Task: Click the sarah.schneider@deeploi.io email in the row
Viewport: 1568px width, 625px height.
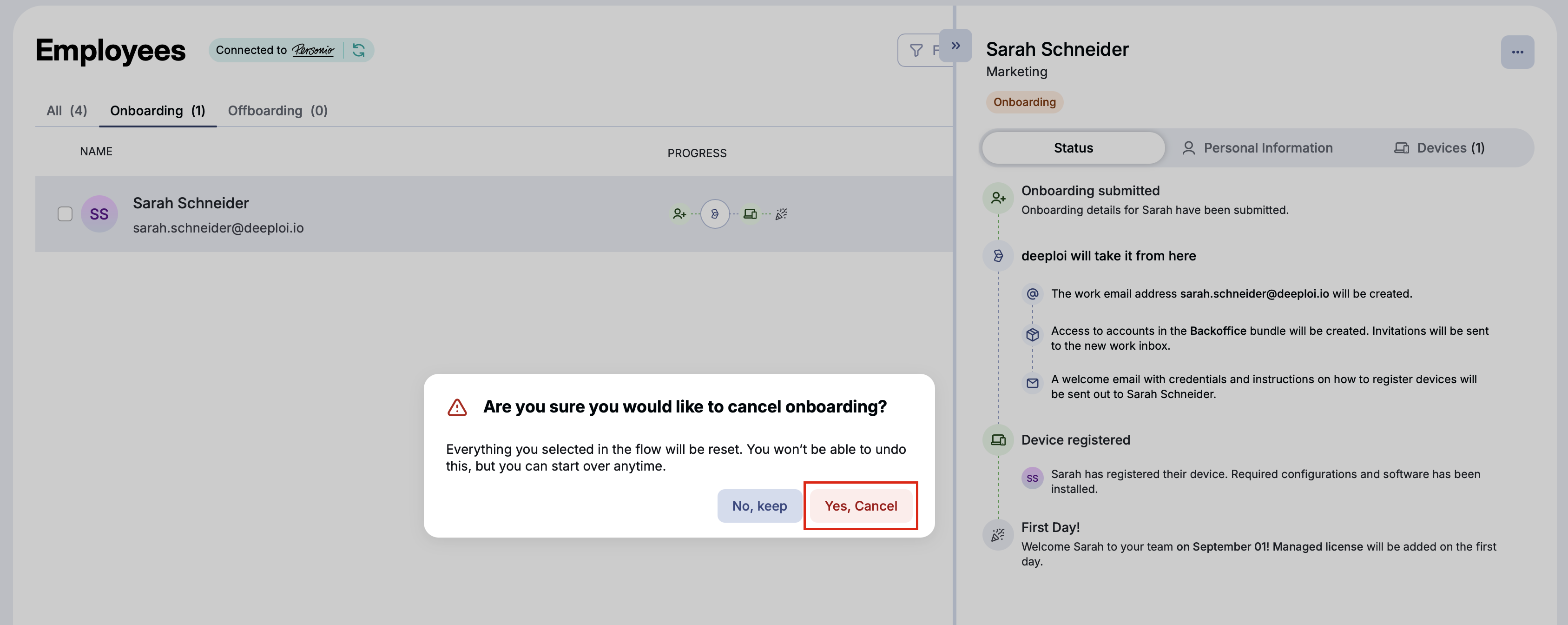Action: pyautogui.click(x=218, y=228)
